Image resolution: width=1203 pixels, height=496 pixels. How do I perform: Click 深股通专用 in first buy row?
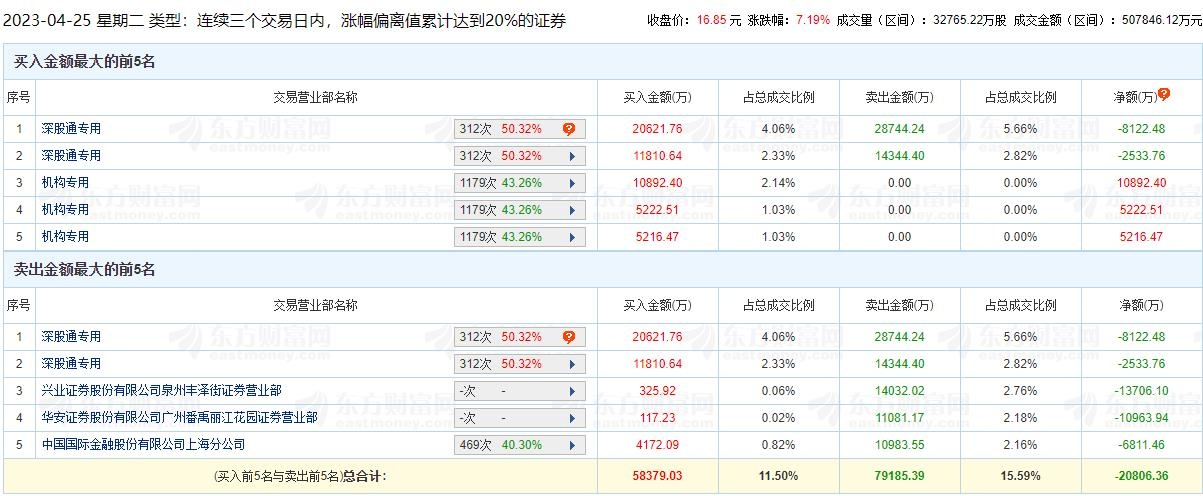pos(71,129)
